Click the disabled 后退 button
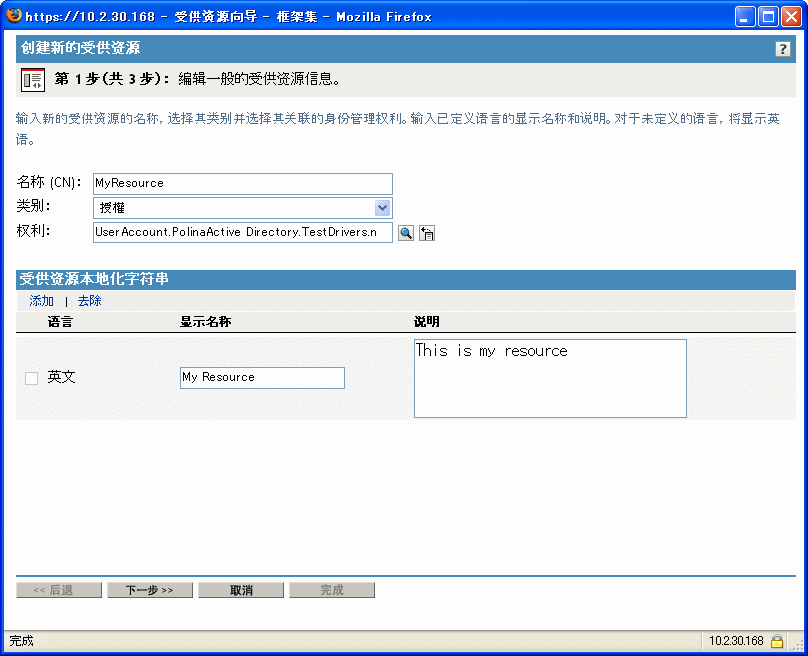The height and width of the screenshot is (656, 808). coord(59,589)
